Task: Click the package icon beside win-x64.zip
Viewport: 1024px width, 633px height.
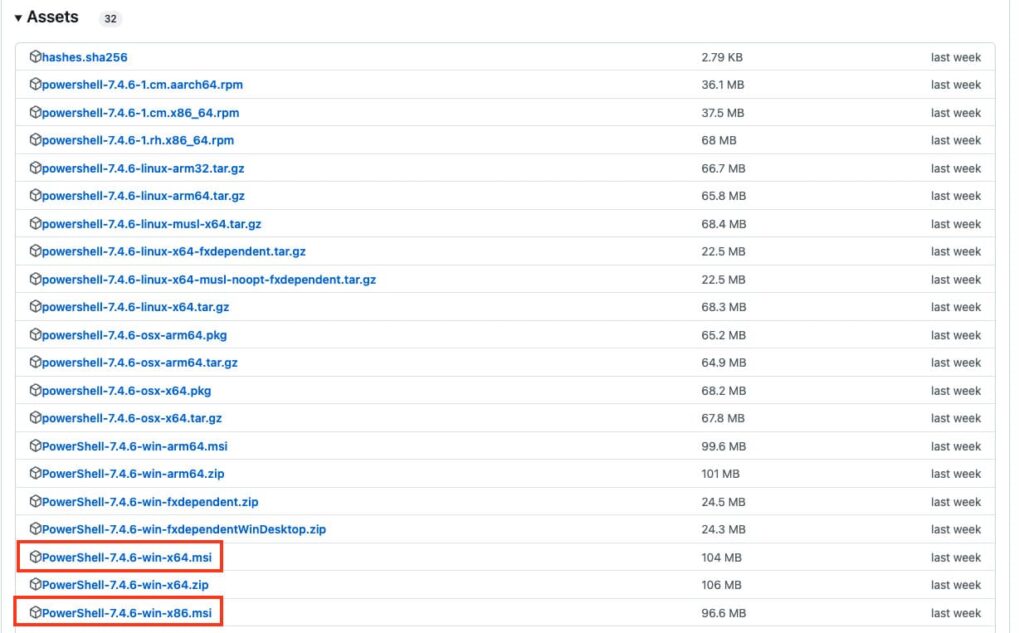Action: click(35, 584)
